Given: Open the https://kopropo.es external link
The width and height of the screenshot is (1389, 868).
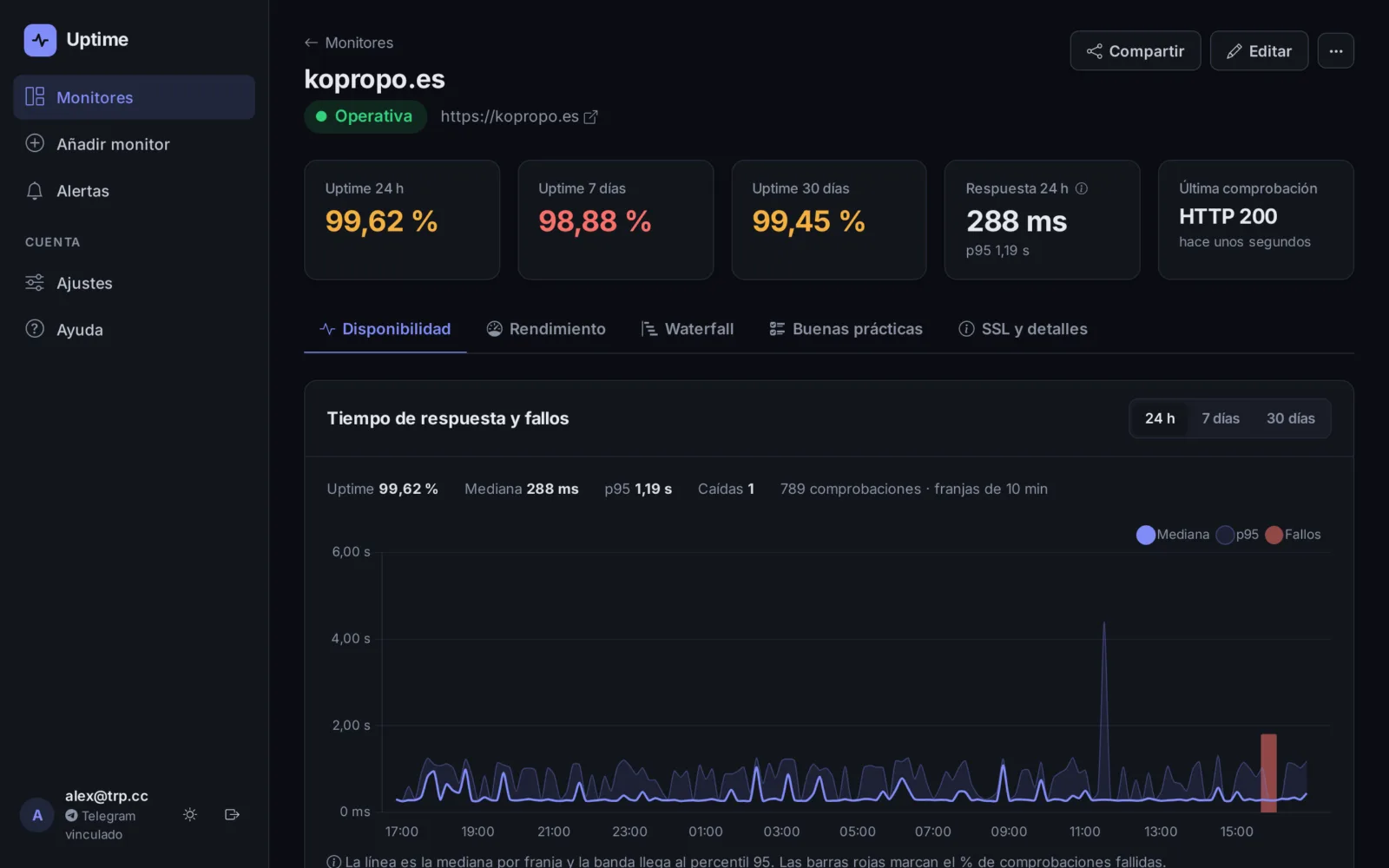Looking at the screenshot, I should click(518, 116).
